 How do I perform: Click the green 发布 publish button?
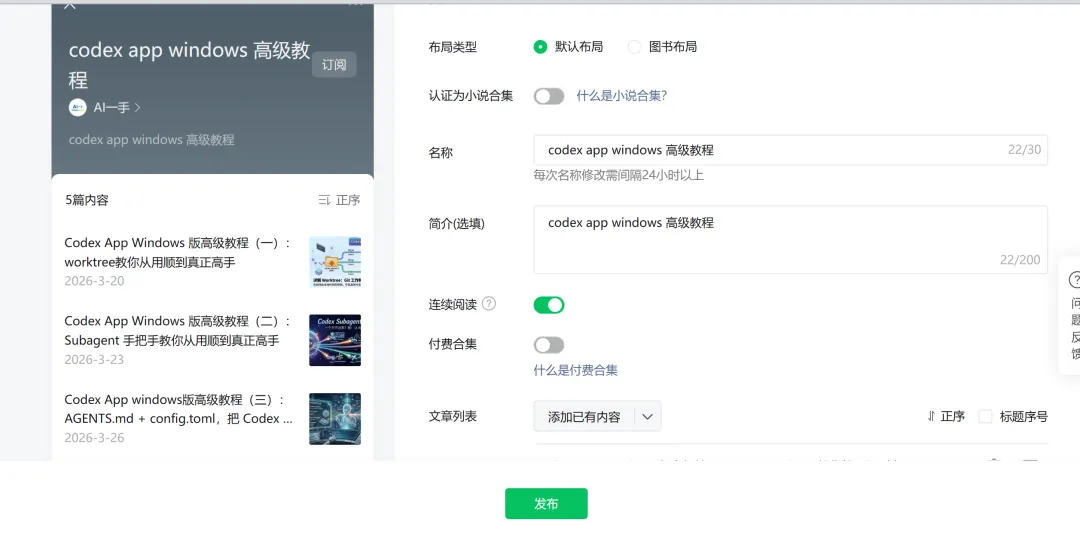[x=546, y=503]
